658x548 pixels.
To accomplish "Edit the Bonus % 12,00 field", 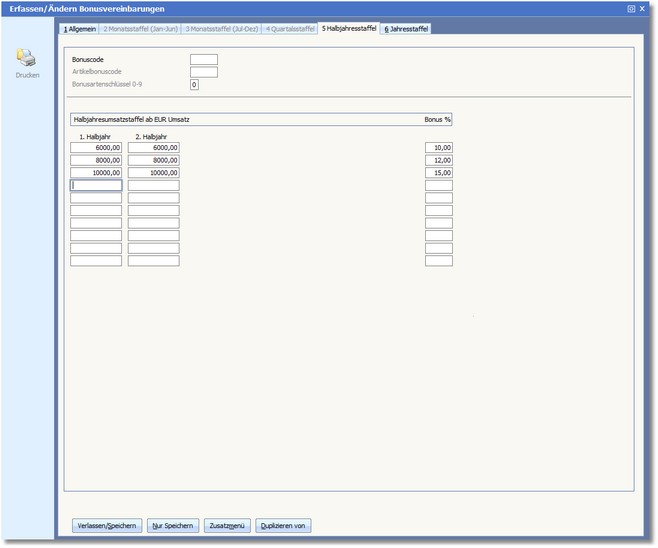I will [x=438, y=160].
